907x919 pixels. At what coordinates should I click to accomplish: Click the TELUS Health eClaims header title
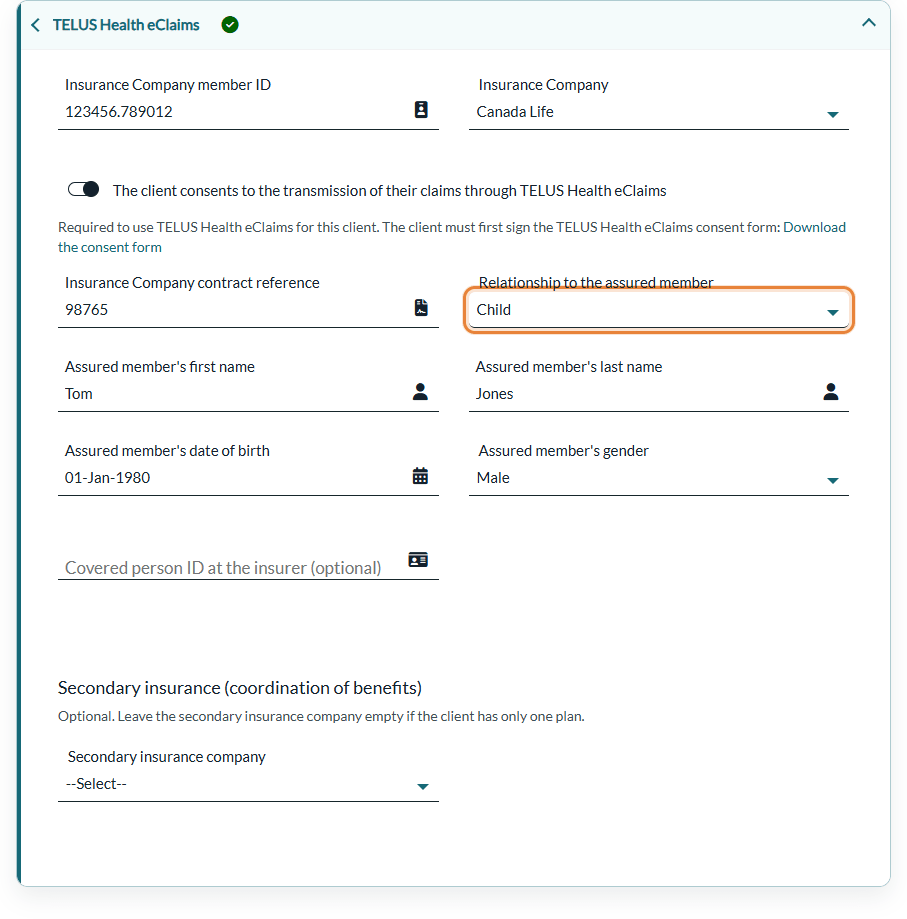pos(126,25)
